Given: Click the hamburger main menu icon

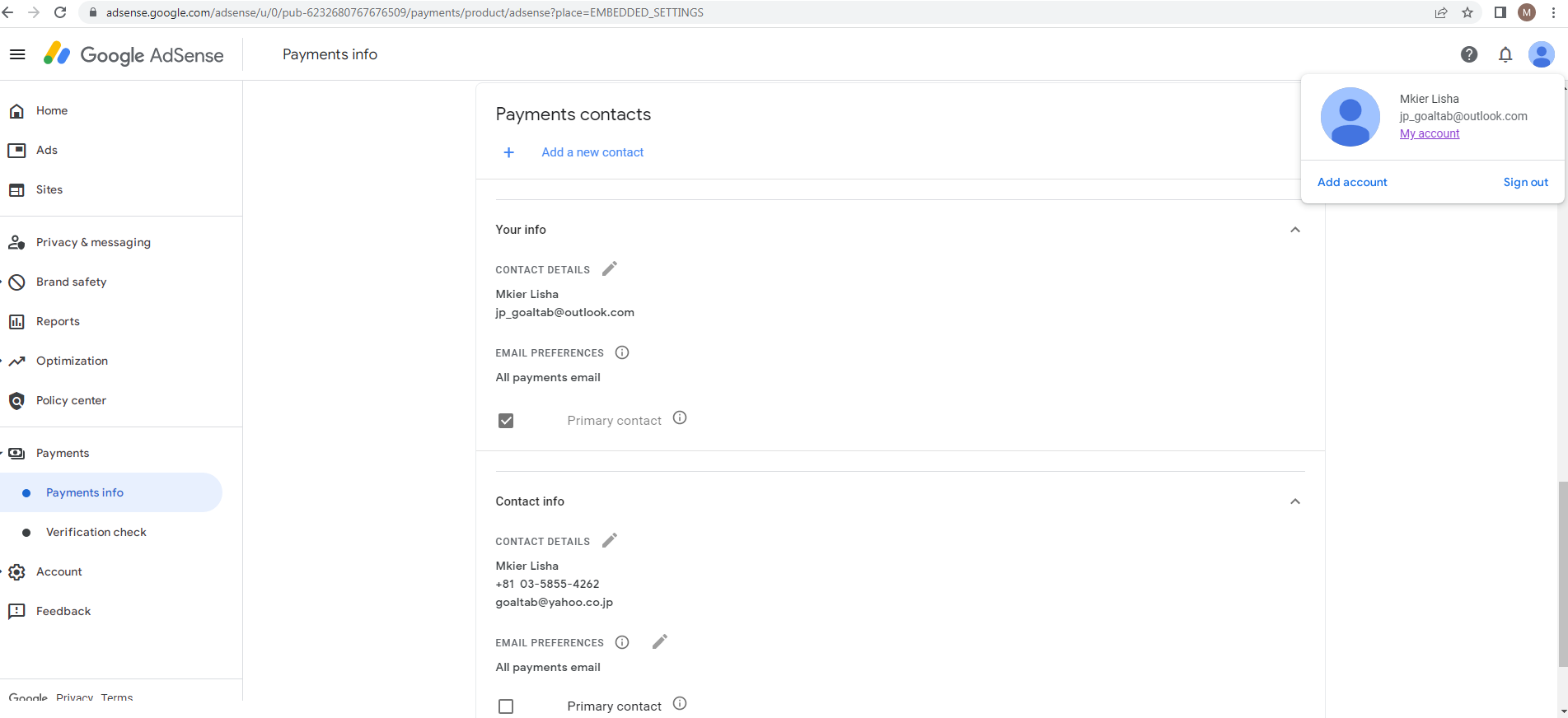Looking at the screenshot, I should pos(17,54).
